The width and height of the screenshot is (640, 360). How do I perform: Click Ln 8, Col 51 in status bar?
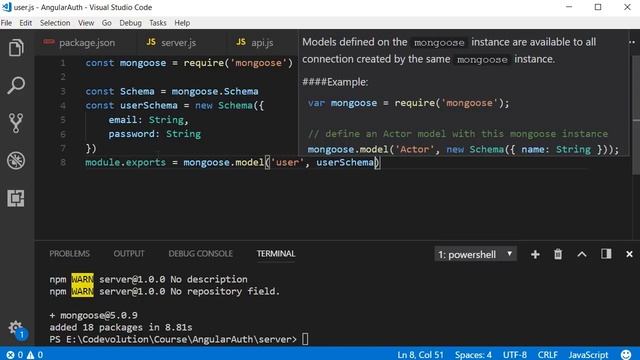coord(420,355)
